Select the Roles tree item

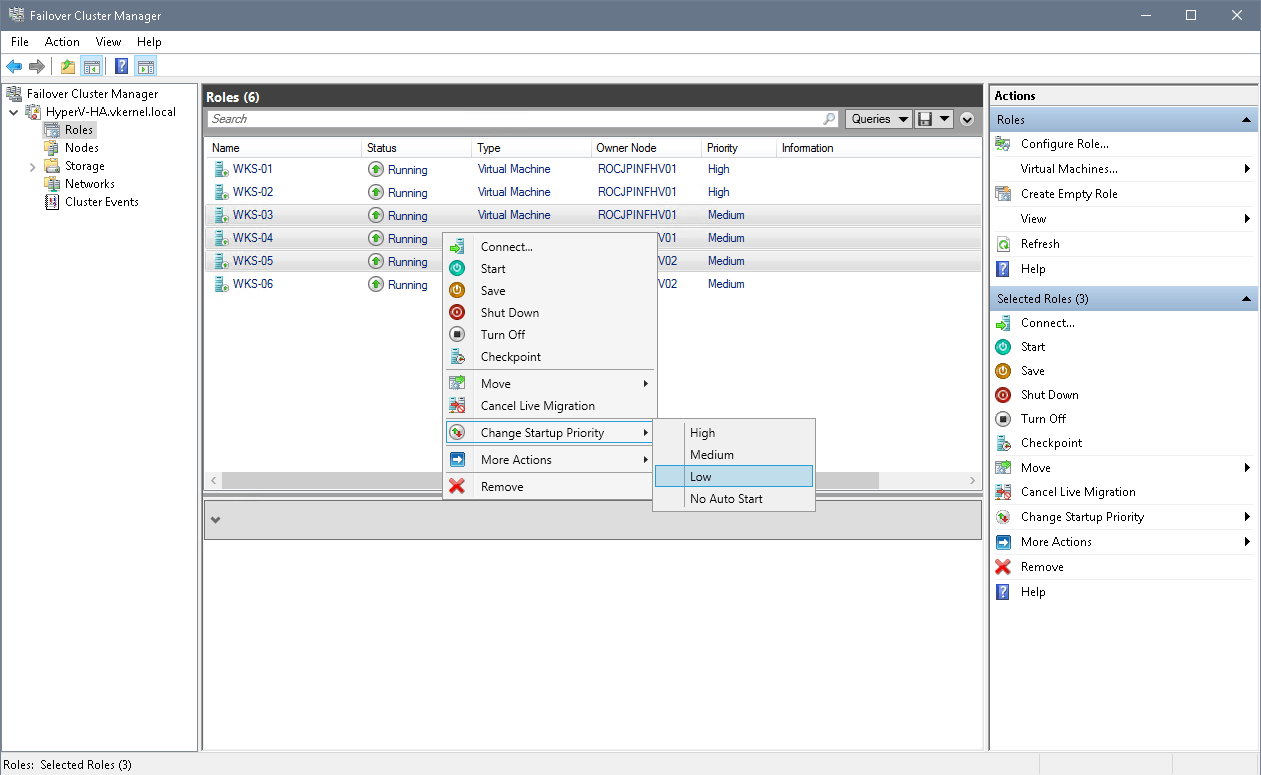click(x=79, y=130)
